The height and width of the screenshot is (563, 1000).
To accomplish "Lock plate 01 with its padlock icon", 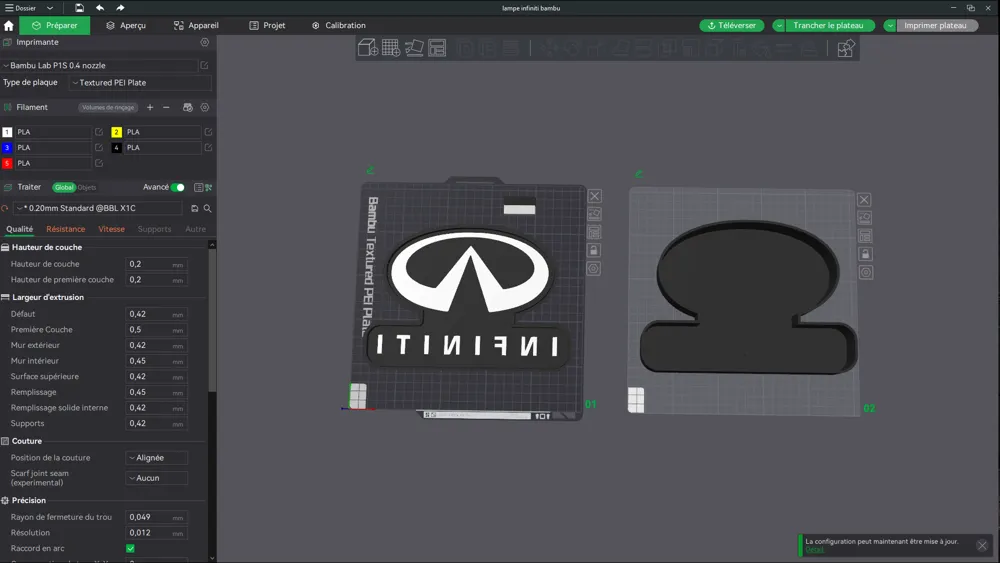I will (x=594, y=251).
